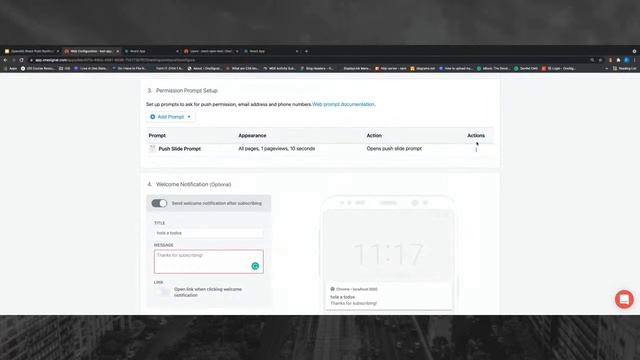Bookmark this page with the star icon

pos(600,60)
